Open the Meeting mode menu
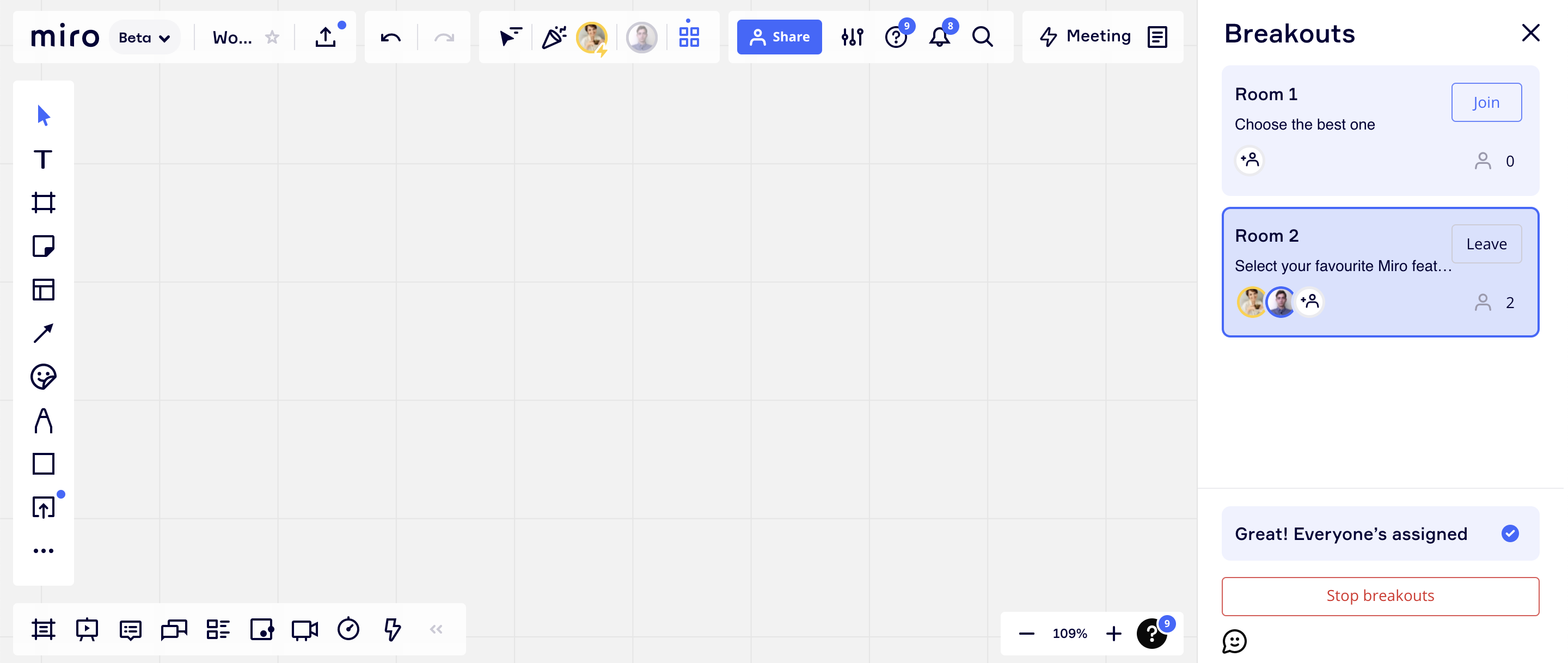 pyautogui.click(x=1086, y=36)
